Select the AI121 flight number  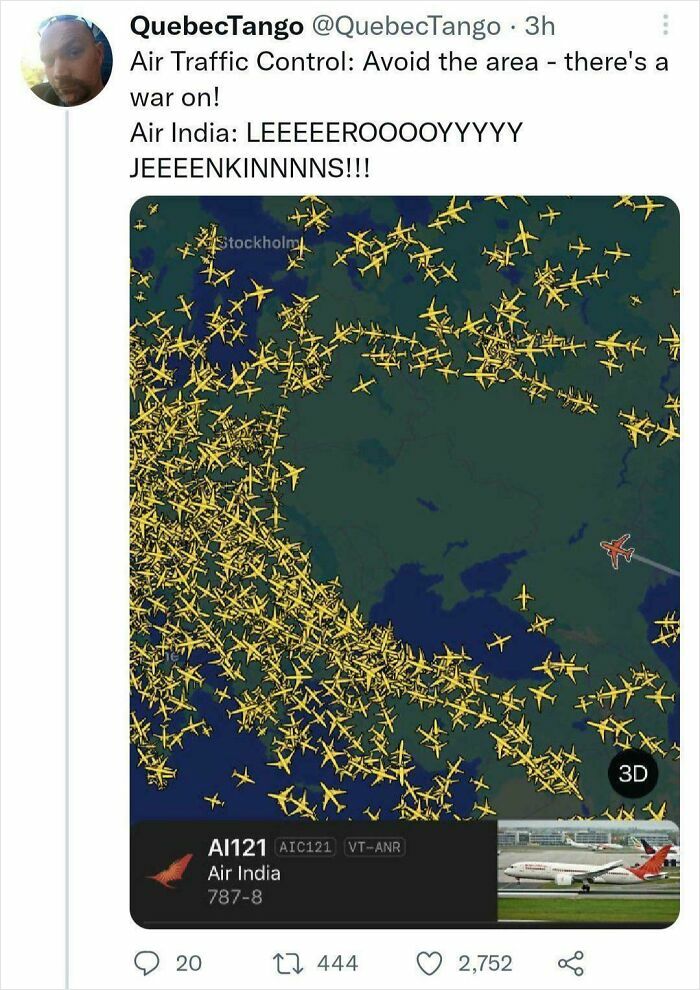pyautogui.click(x=237, y=847)
